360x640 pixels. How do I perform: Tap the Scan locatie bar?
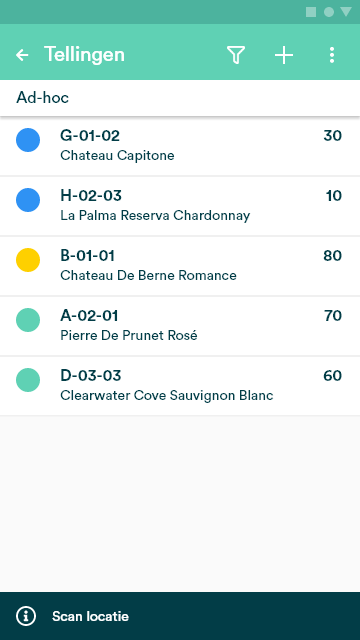click(x=180, y=616)
